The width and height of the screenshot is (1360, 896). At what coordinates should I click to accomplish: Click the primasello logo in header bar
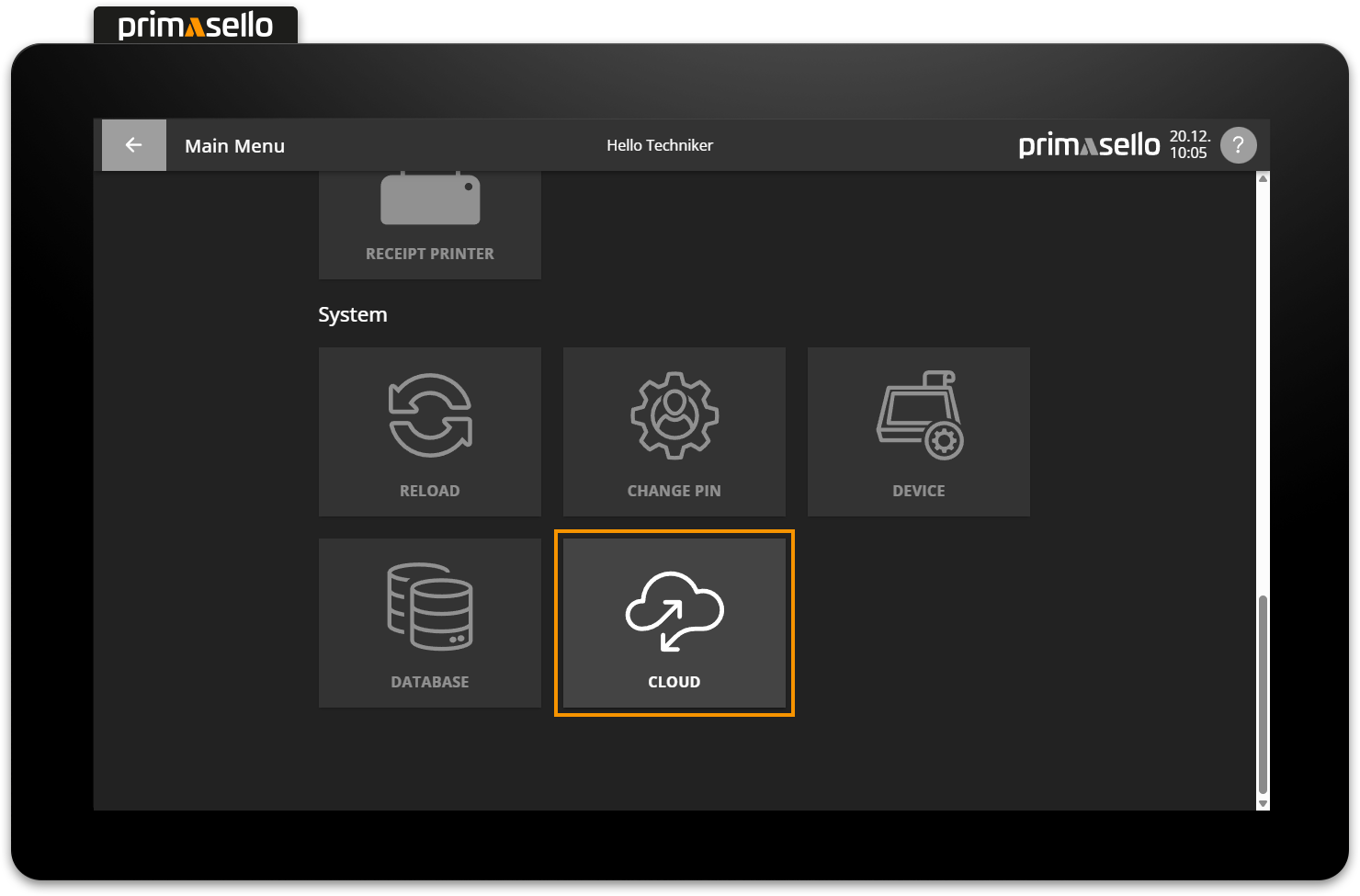[1089, 145]
